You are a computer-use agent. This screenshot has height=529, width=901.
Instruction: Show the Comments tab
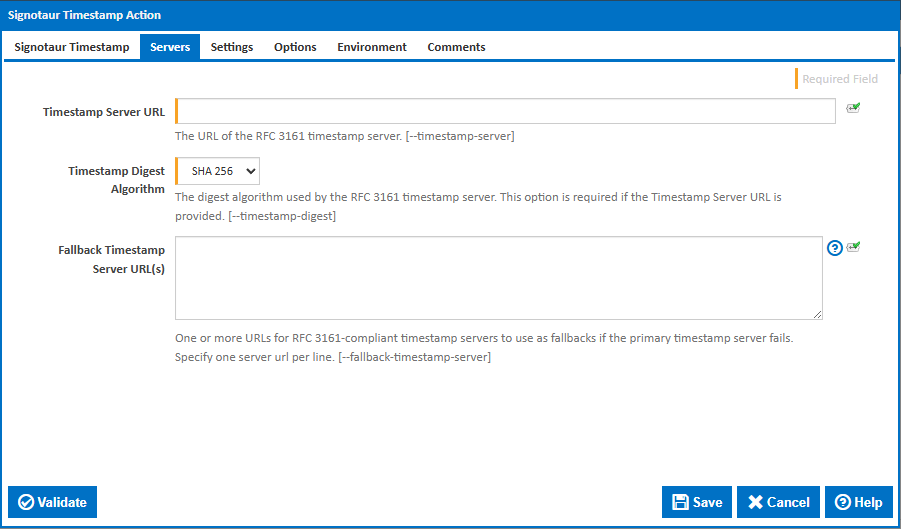[456, 47]
